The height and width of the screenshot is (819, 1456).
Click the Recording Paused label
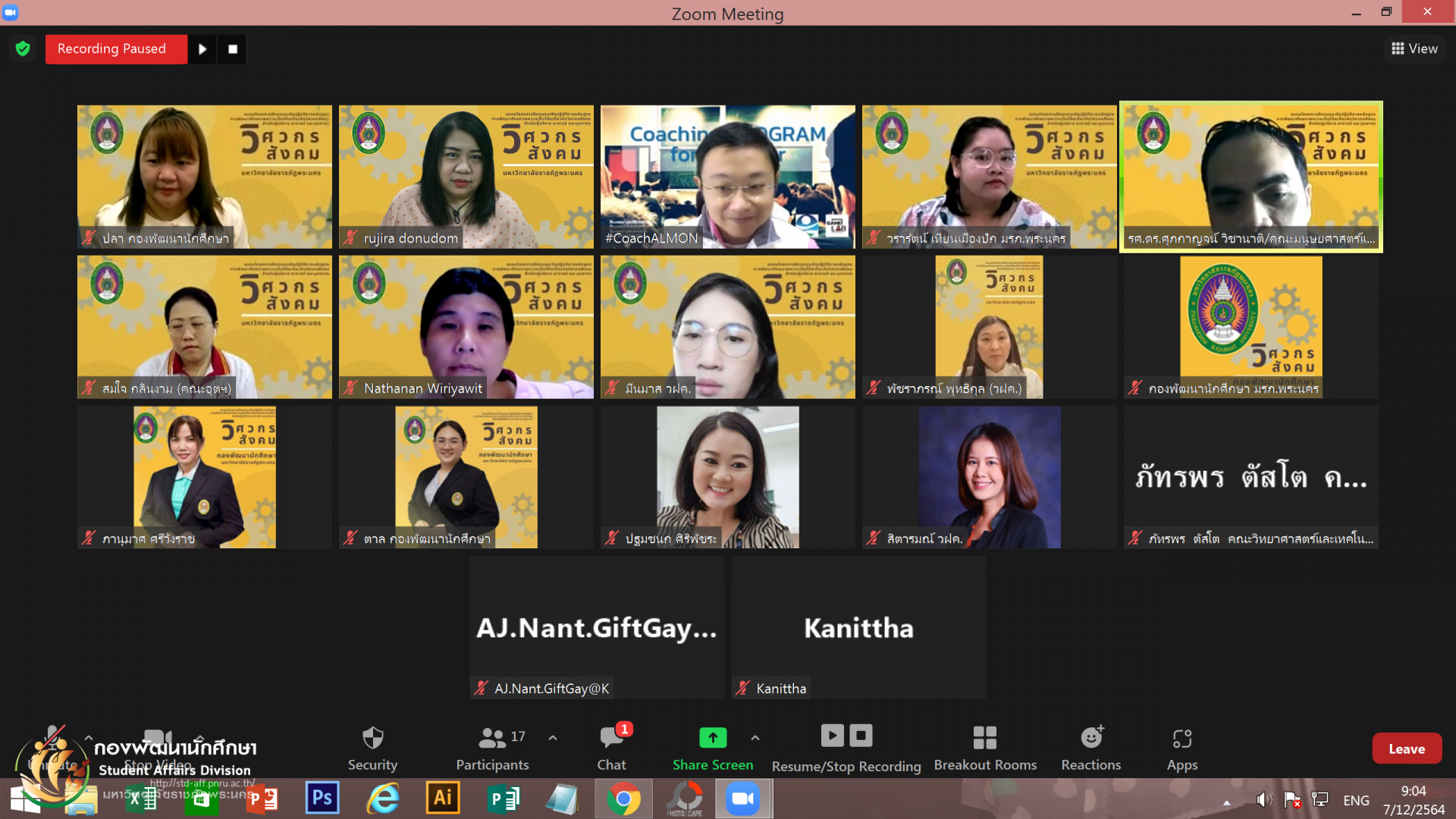point(112,49)
